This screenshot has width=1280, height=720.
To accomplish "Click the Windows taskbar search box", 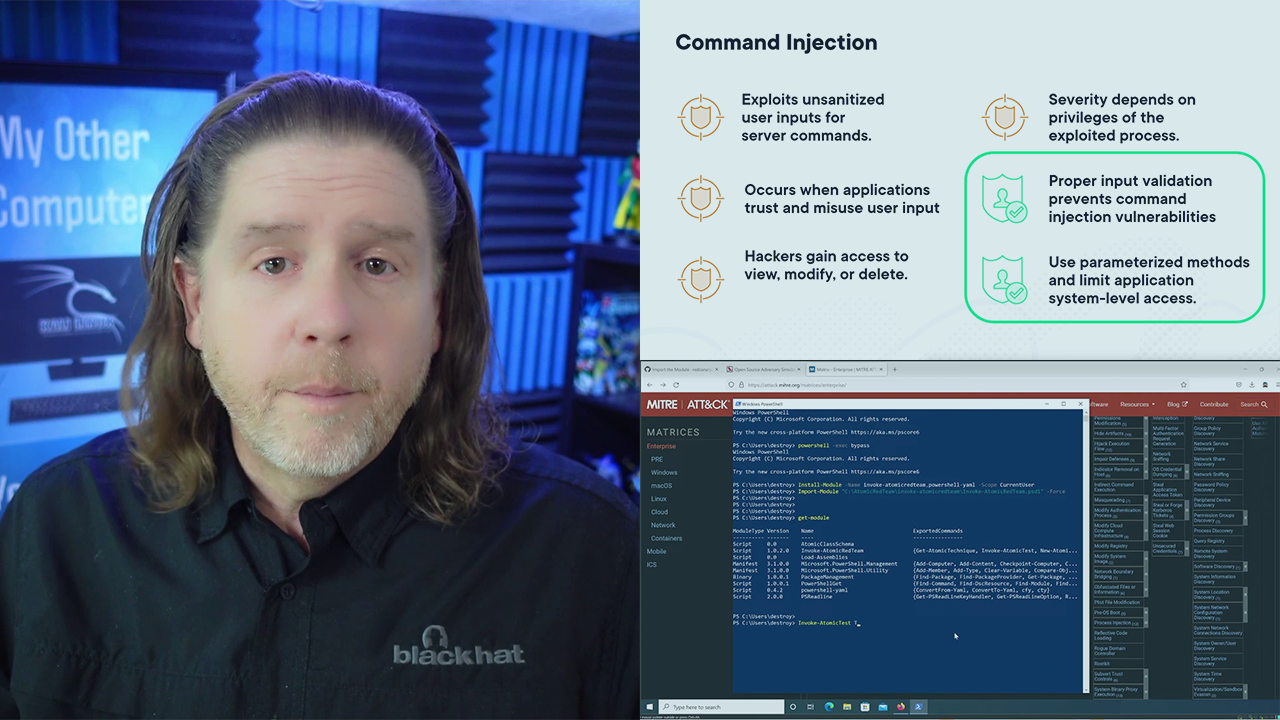I will tap(720, 707).
